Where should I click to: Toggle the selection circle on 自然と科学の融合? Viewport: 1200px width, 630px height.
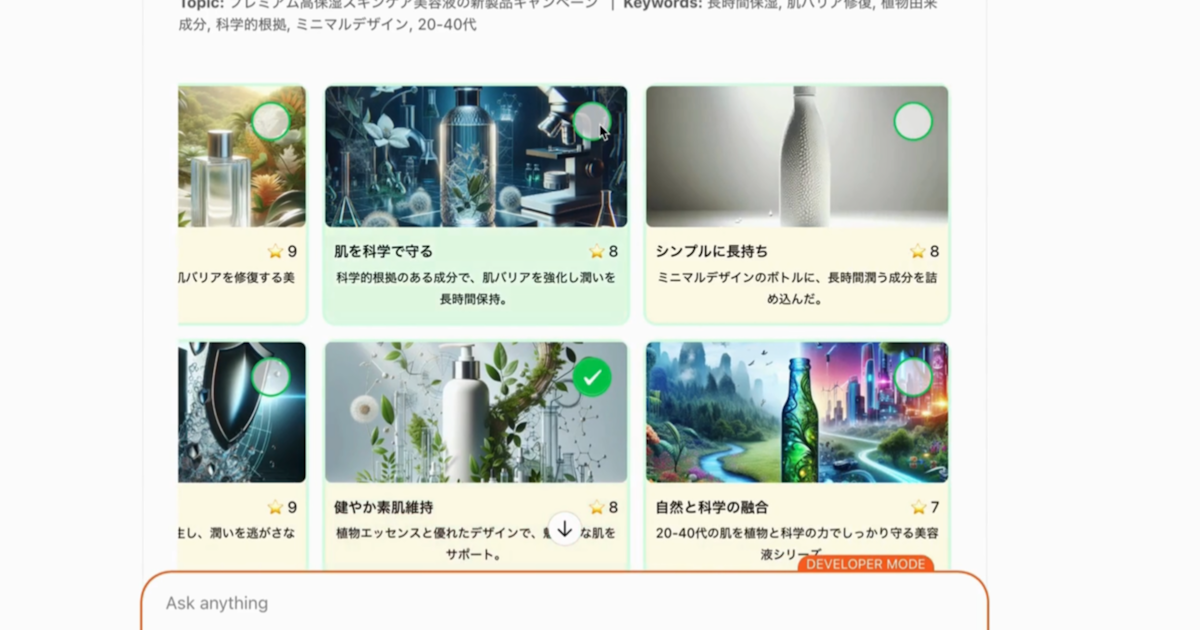tap(912, 378)
